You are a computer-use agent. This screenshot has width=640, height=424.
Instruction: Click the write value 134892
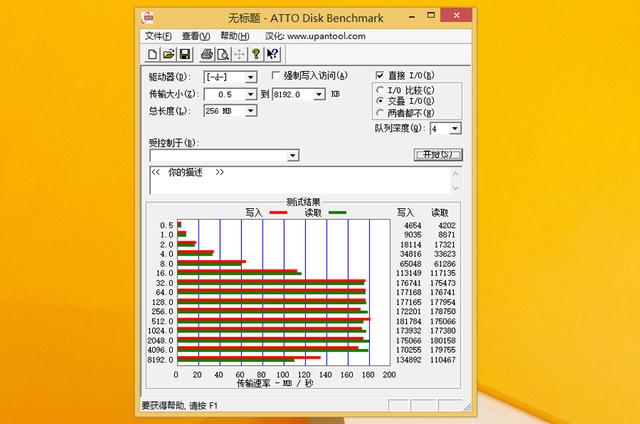pos(409,360)
